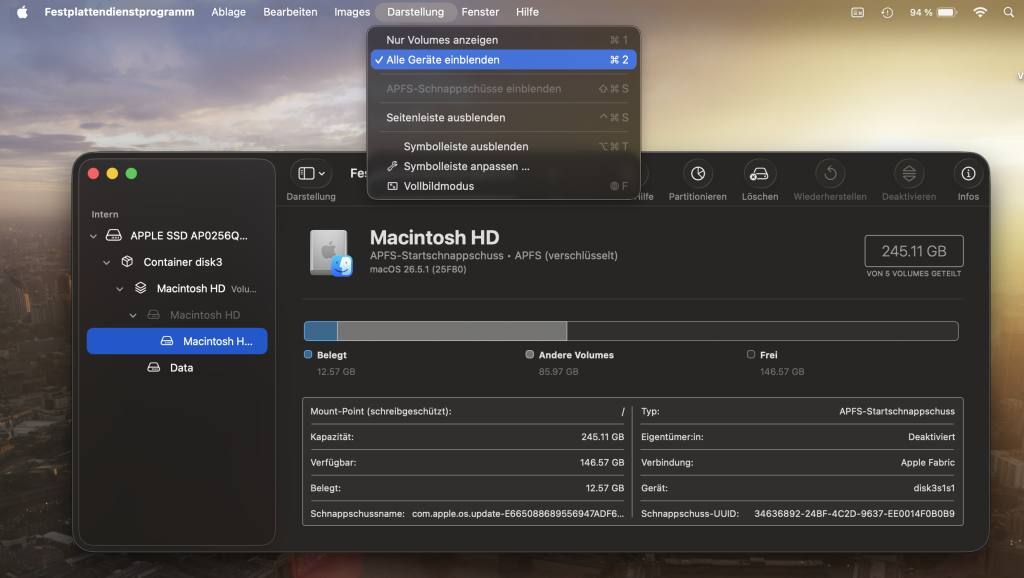Click the green zoom window button
Image resolution: width=1024 pixels, height=578 pixels.
coord(131,173)
